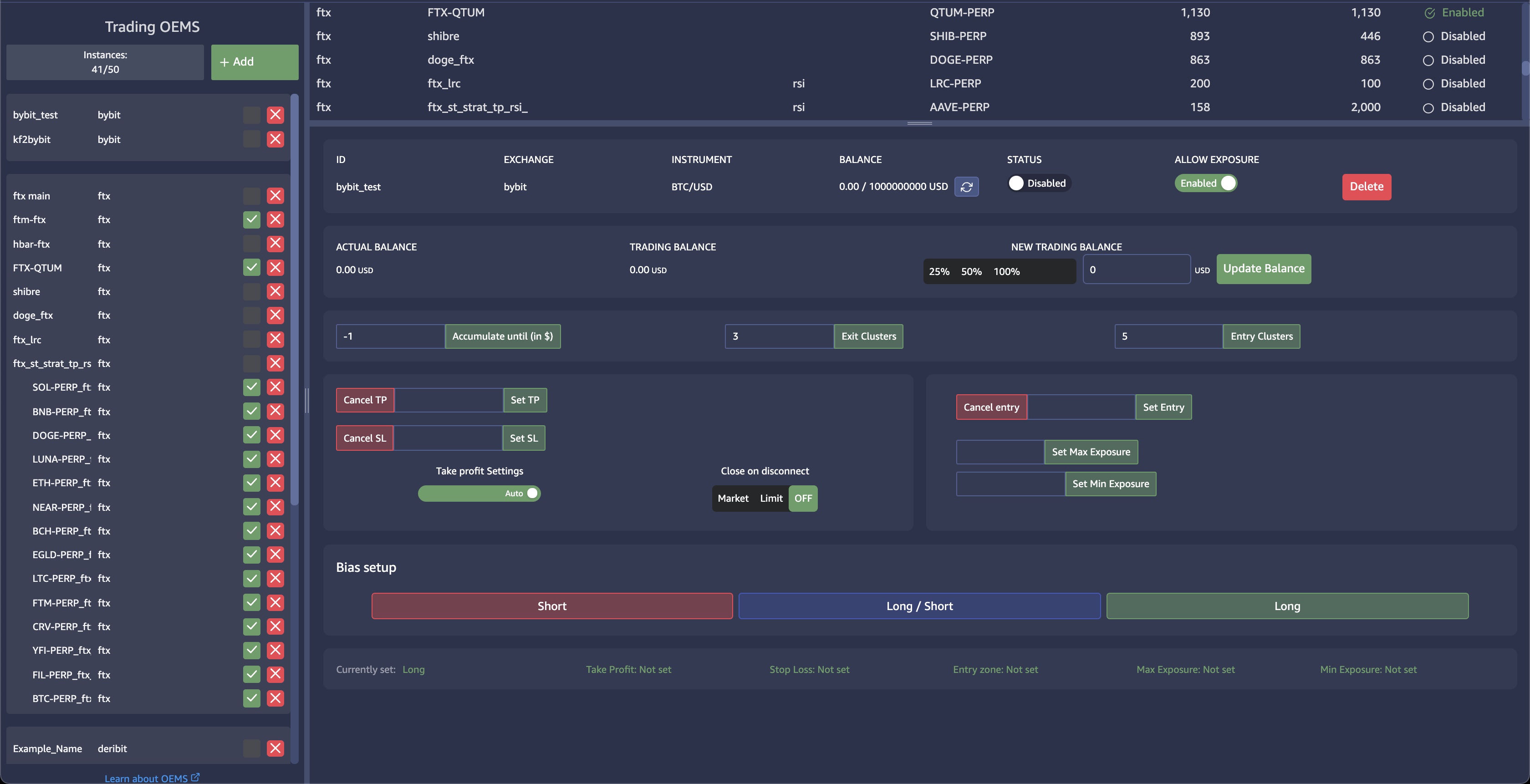1530x784 pixels.
Task: Click red X icon for Example_Name deribit
Action: [275, 748]
